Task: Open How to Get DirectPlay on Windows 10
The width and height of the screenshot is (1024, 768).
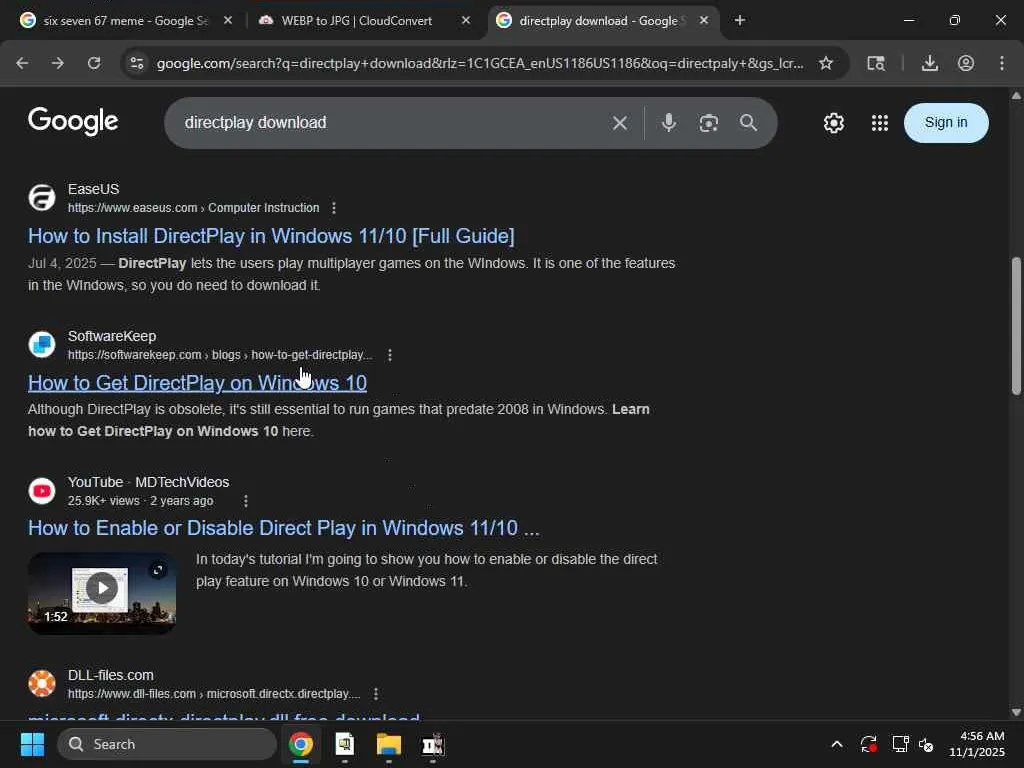Action: (x=197, y=383)
